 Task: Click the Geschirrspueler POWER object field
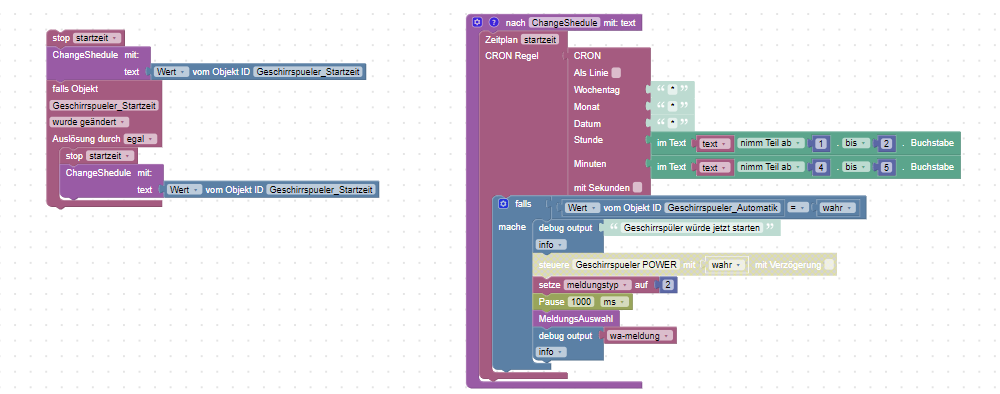[625, 265]
